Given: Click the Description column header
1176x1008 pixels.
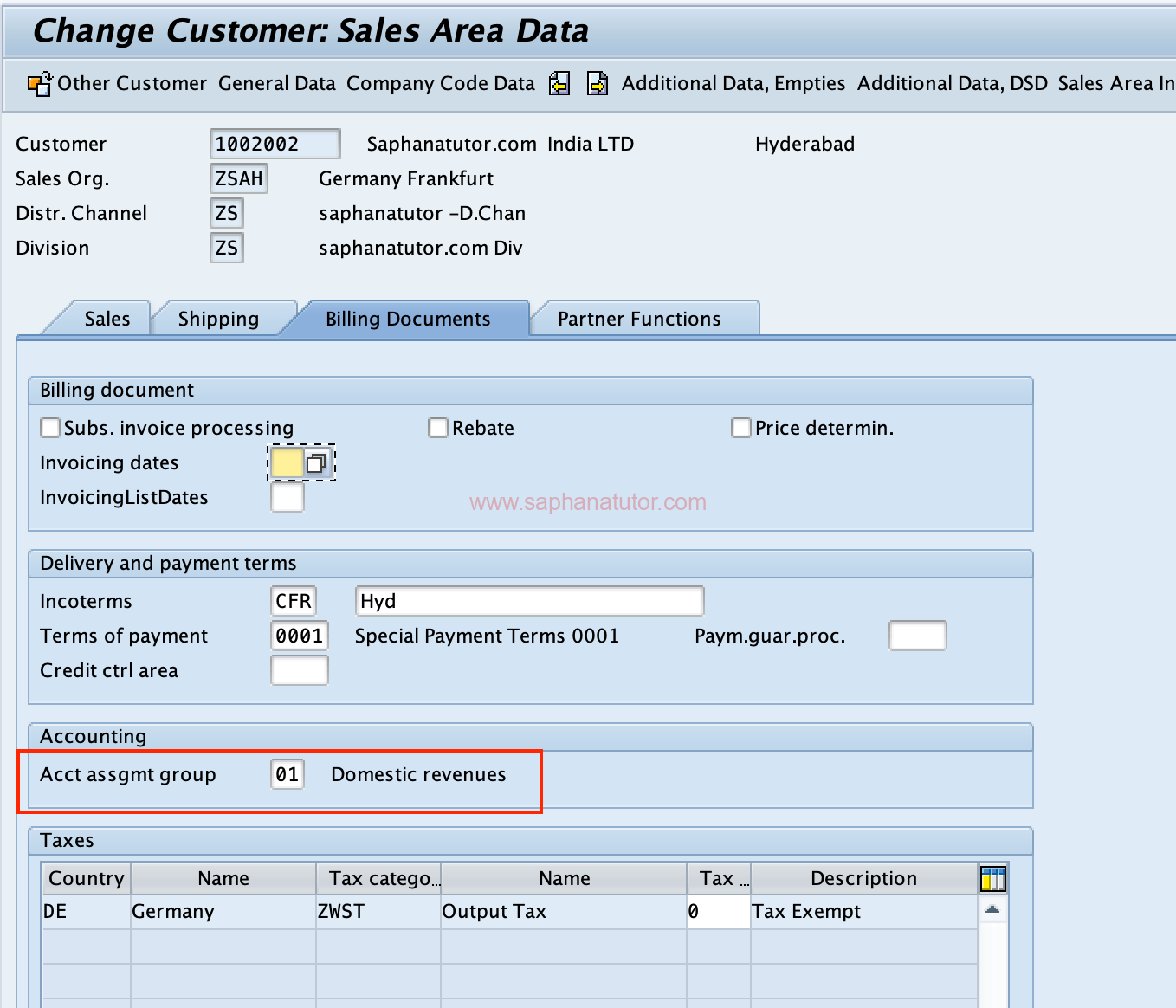Looking at the screenshot, I should click(x=863, y=878).
